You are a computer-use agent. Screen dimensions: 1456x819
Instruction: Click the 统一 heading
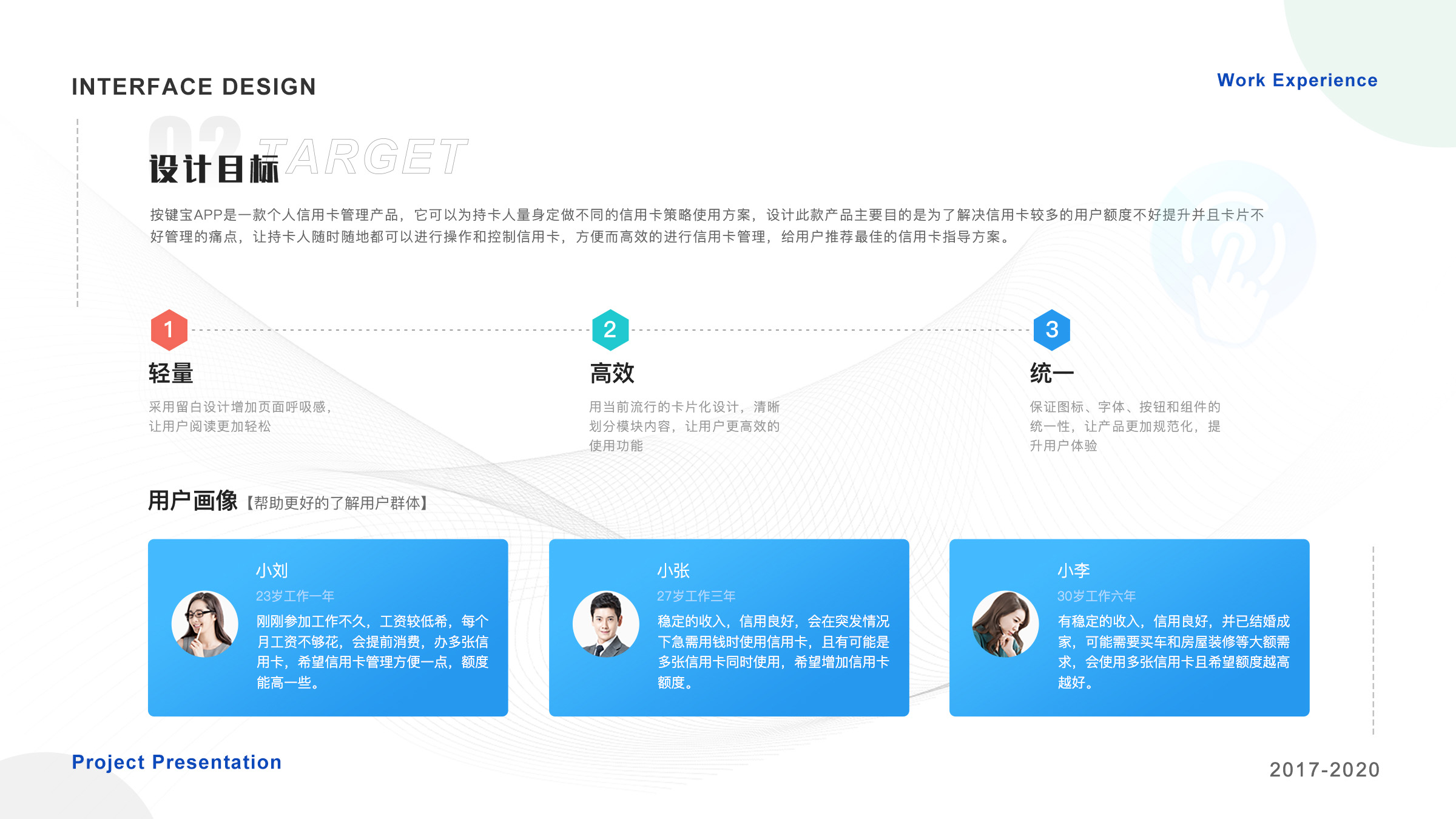(1052, 373)
